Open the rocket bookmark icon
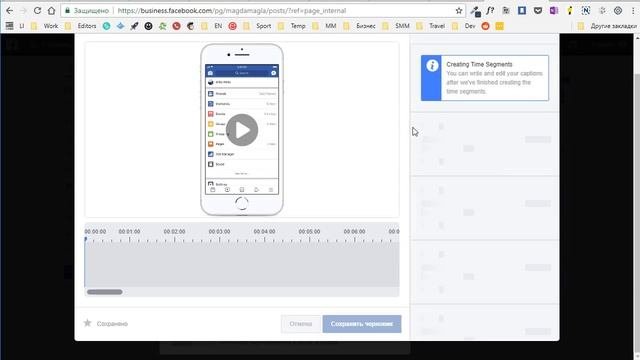 click(134, 26)
